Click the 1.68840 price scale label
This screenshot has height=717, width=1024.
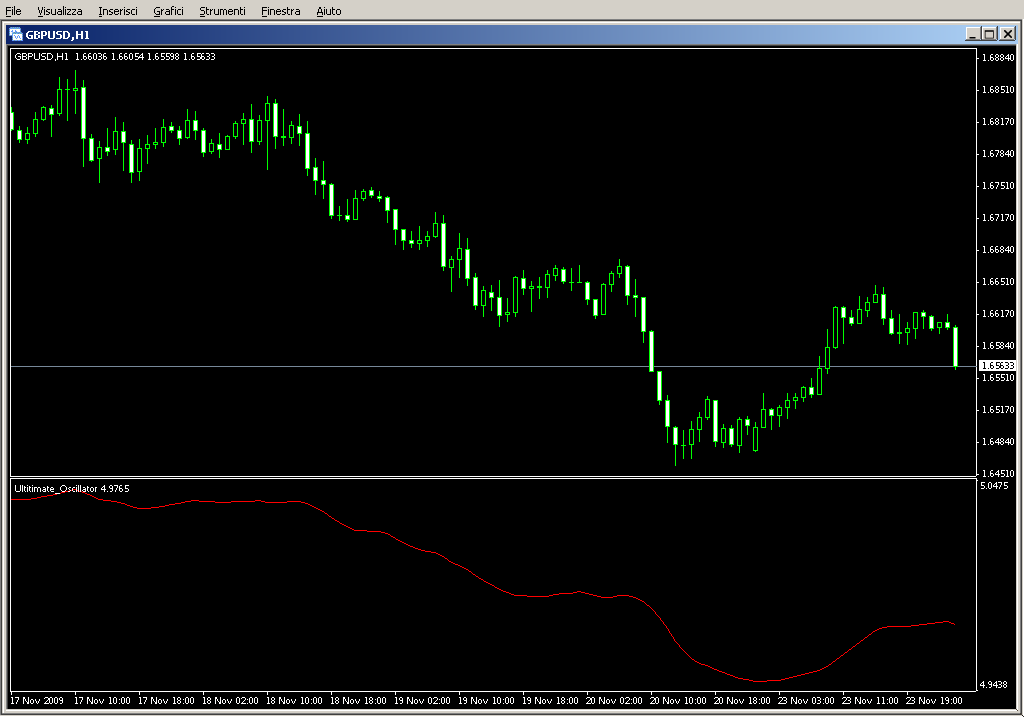pyautogui.click(x=999, y=57)
